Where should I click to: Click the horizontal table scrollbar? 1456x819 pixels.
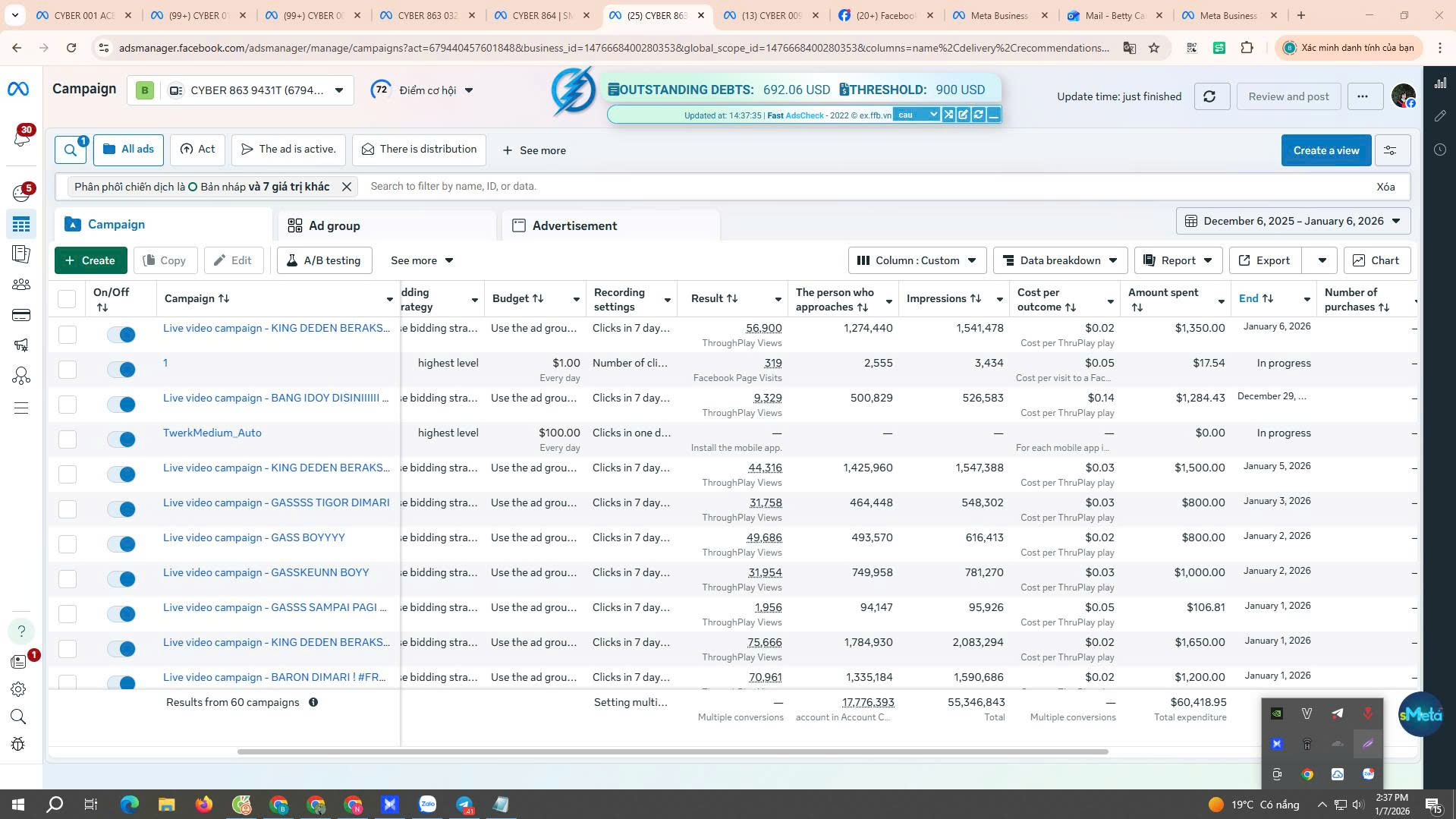pos(672,751)
